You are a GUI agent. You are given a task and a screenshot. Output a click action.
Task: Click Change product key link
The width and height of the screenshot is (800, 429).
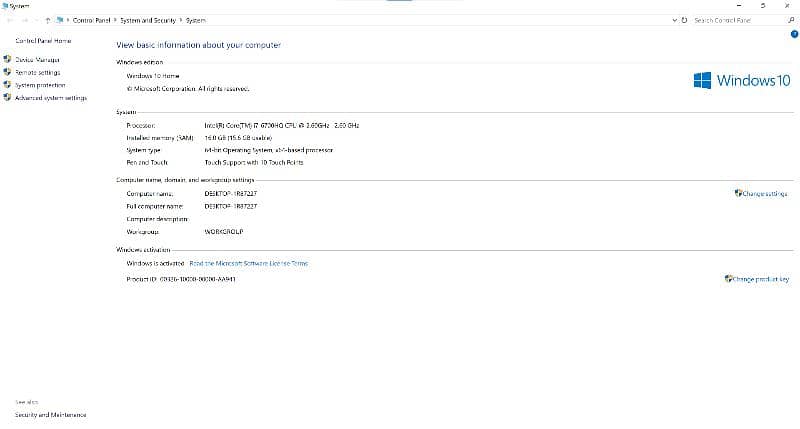pos(761,280)
